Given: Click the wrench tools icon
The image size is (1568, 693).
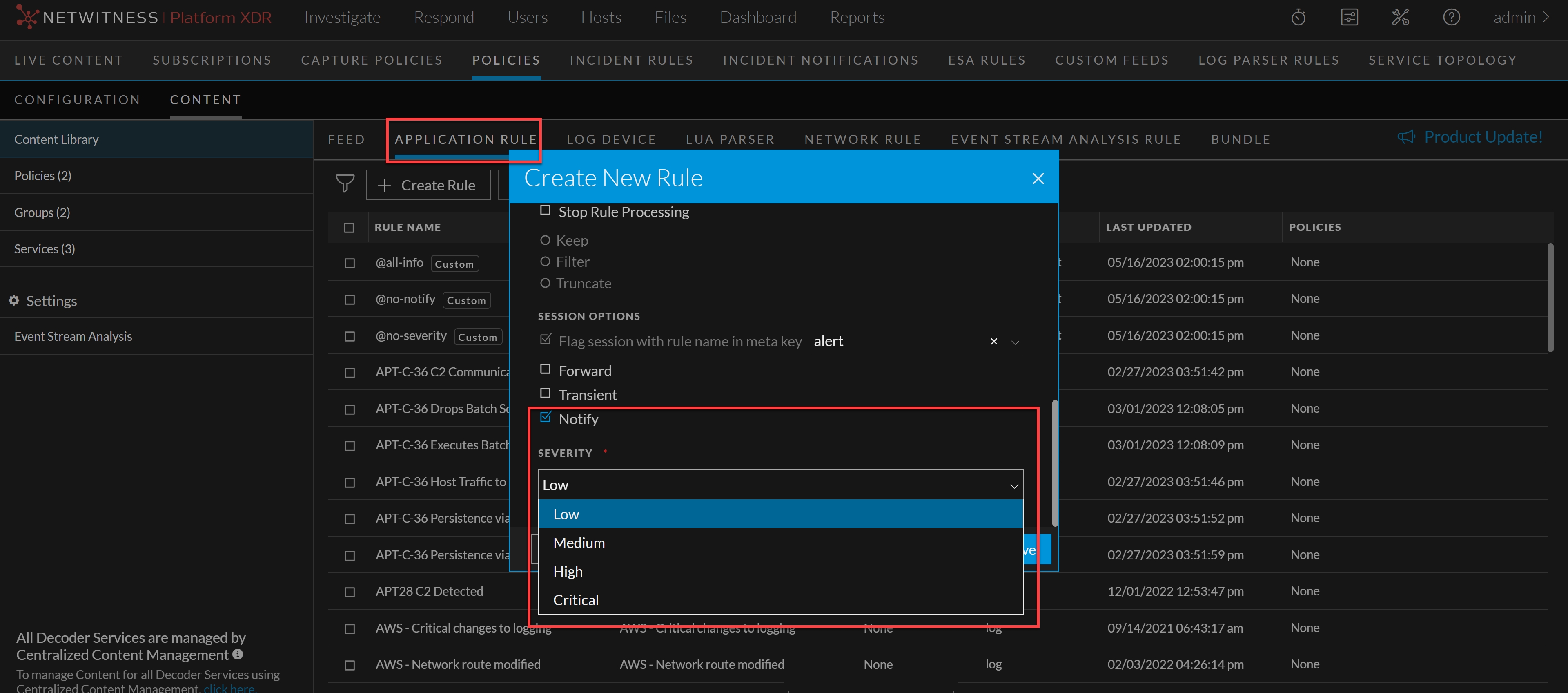Looking at the screenshot, I should click(1400, 17).
